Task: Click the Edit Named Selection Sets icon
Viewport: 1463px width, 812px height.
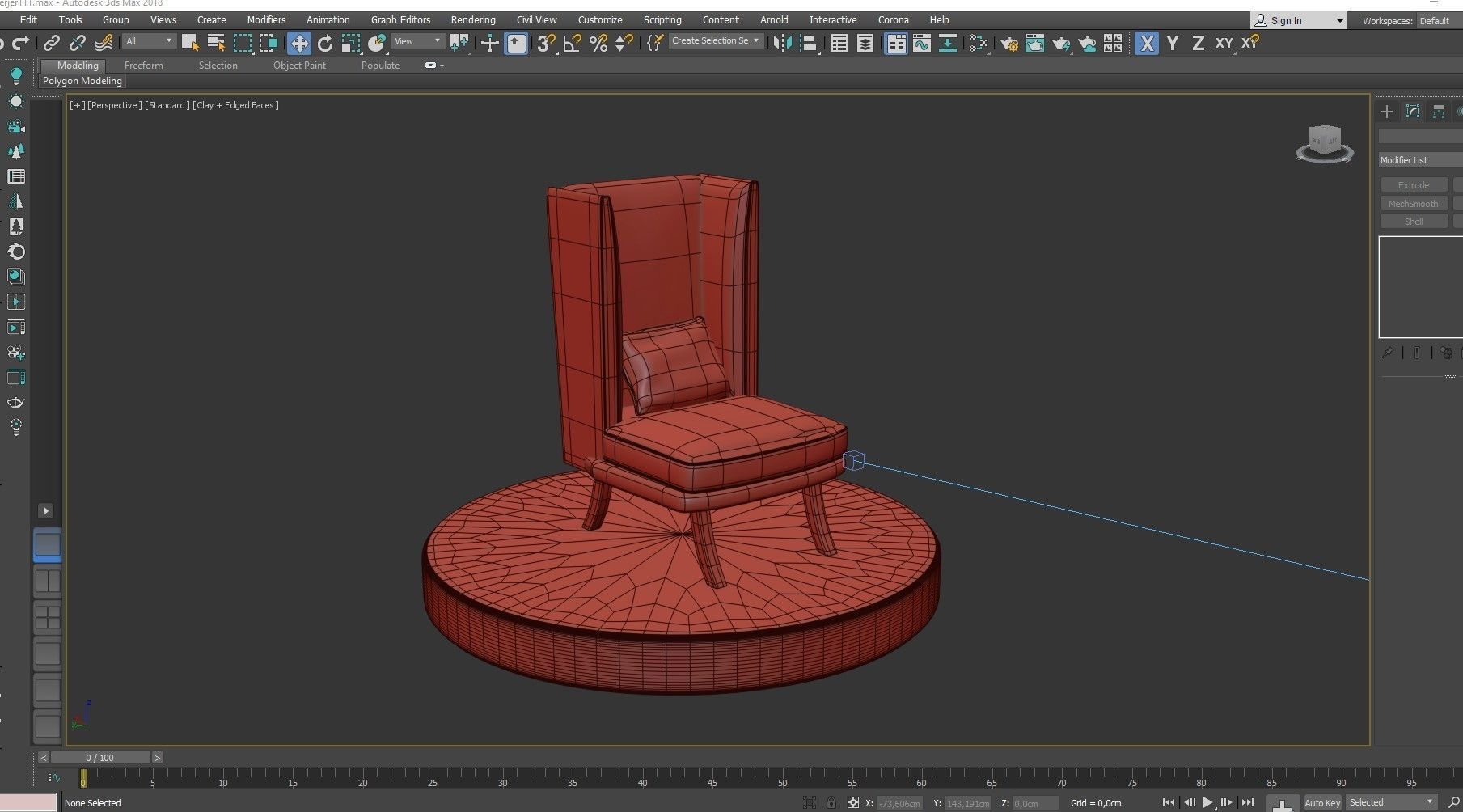Action: point(655,43)
